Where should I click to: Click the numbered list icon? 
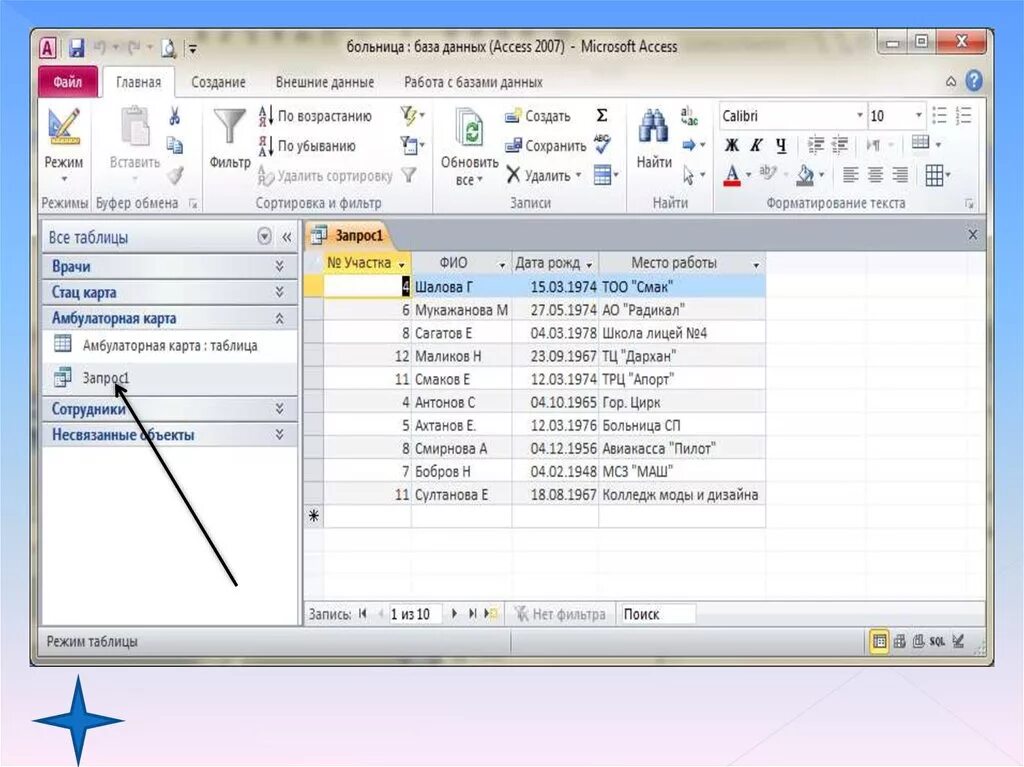[963, 116]
